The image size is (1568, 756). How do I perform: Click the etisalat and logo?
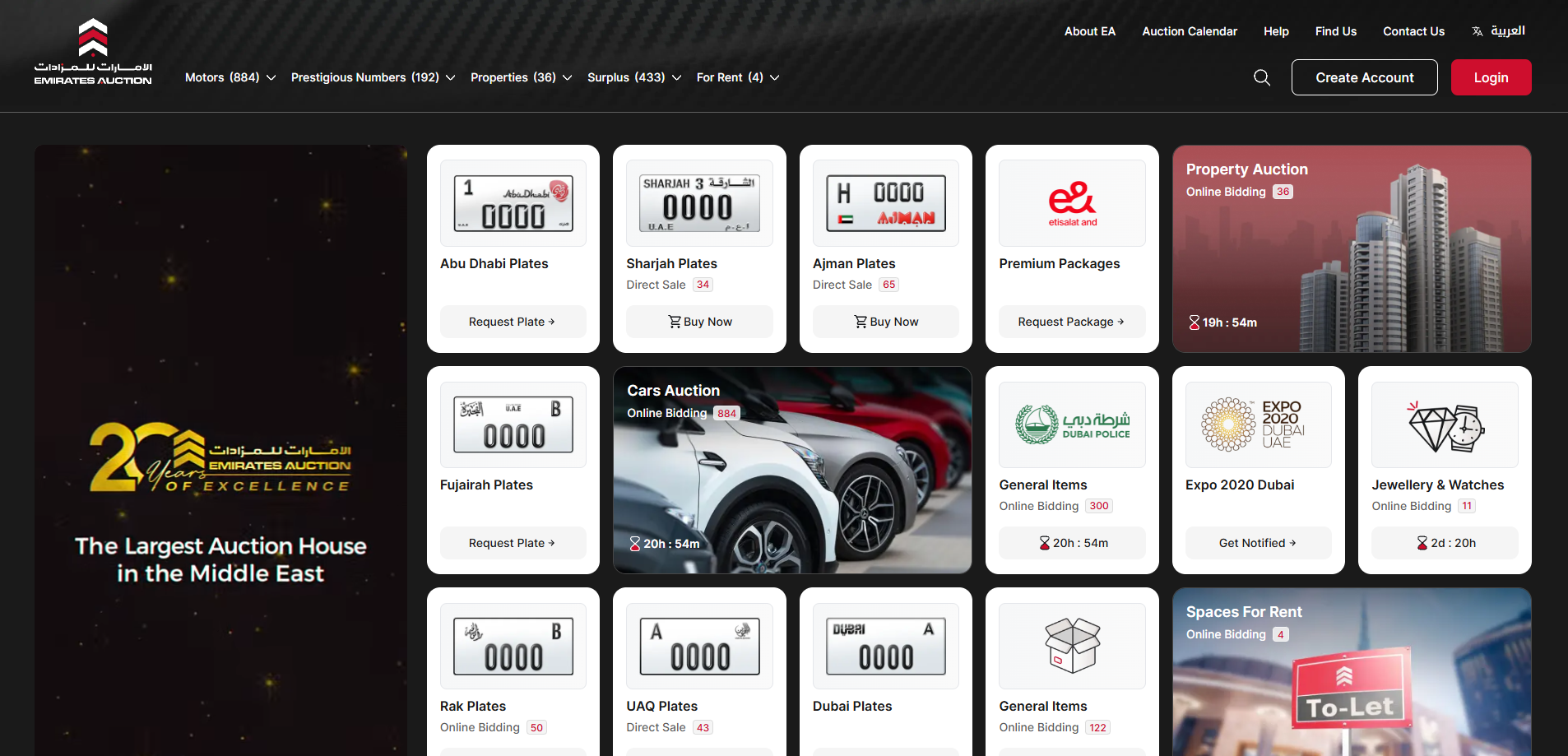pos(1072,203)
